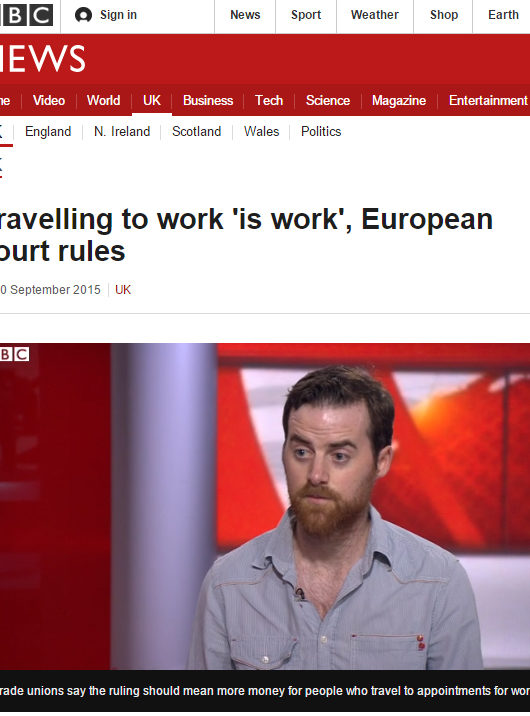Select the Video tab in red bar

pyautogui.click(x=49, y=100)
